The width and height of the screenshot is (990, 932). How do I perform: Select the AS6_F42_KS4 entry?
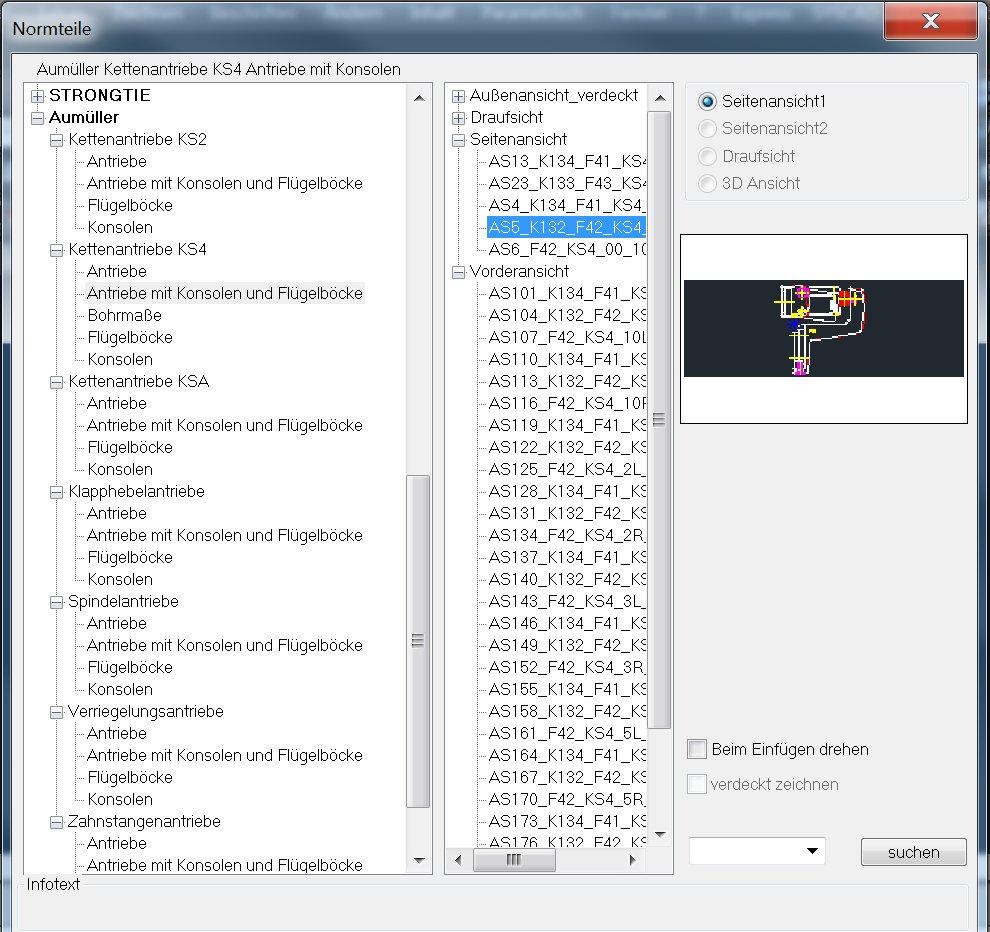click(x=566, y=250)
